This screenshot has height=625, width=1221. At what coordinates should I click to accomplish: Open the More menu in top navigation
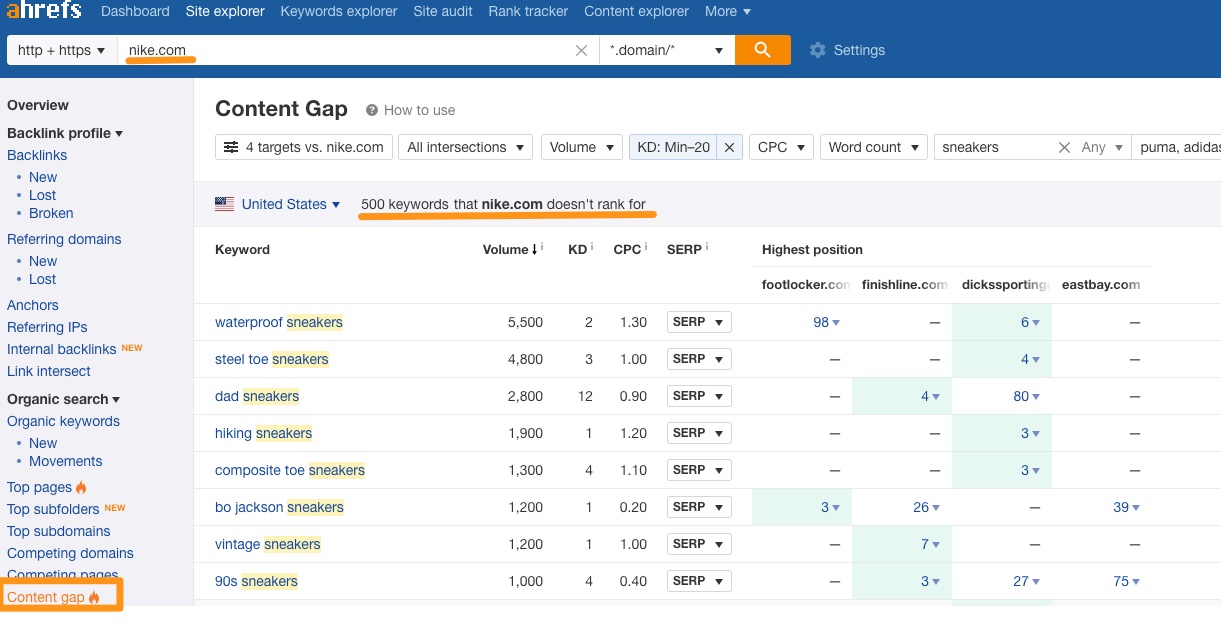coord(727,12)
